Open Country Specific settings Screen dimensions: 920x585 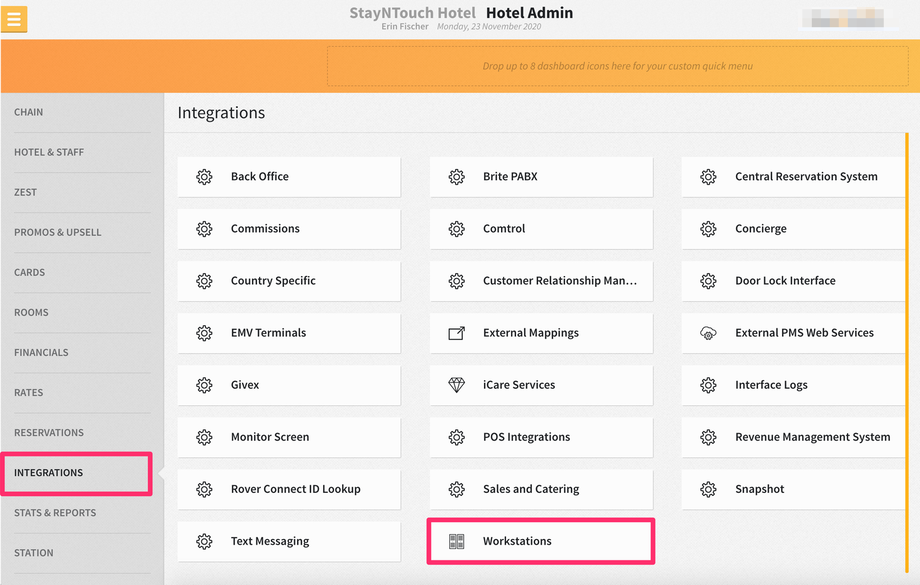coord(289,281)
